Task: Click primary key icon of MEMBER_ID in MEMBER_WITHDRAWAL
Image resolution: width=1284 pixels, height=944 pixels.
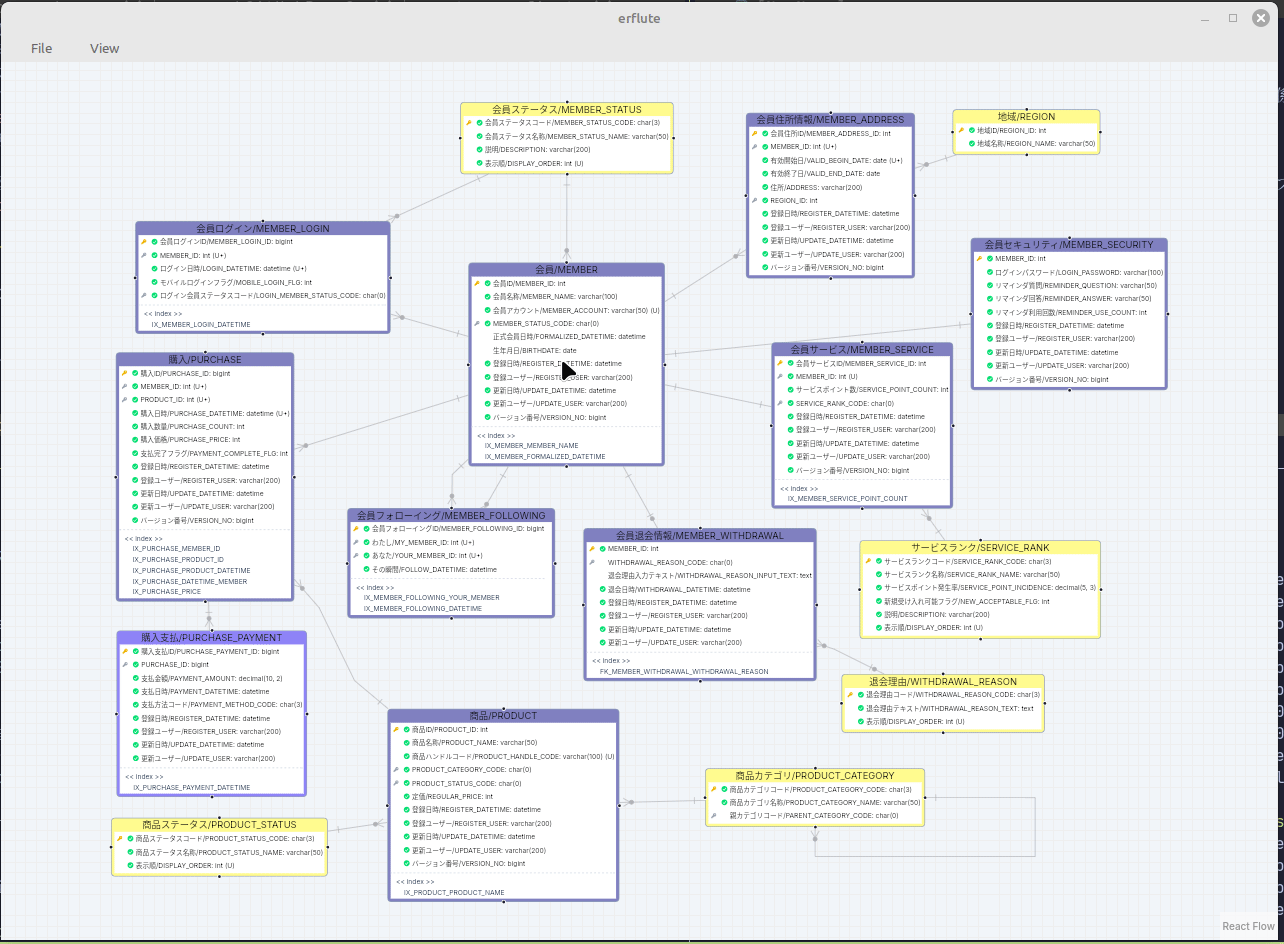Action: (592, 548)
